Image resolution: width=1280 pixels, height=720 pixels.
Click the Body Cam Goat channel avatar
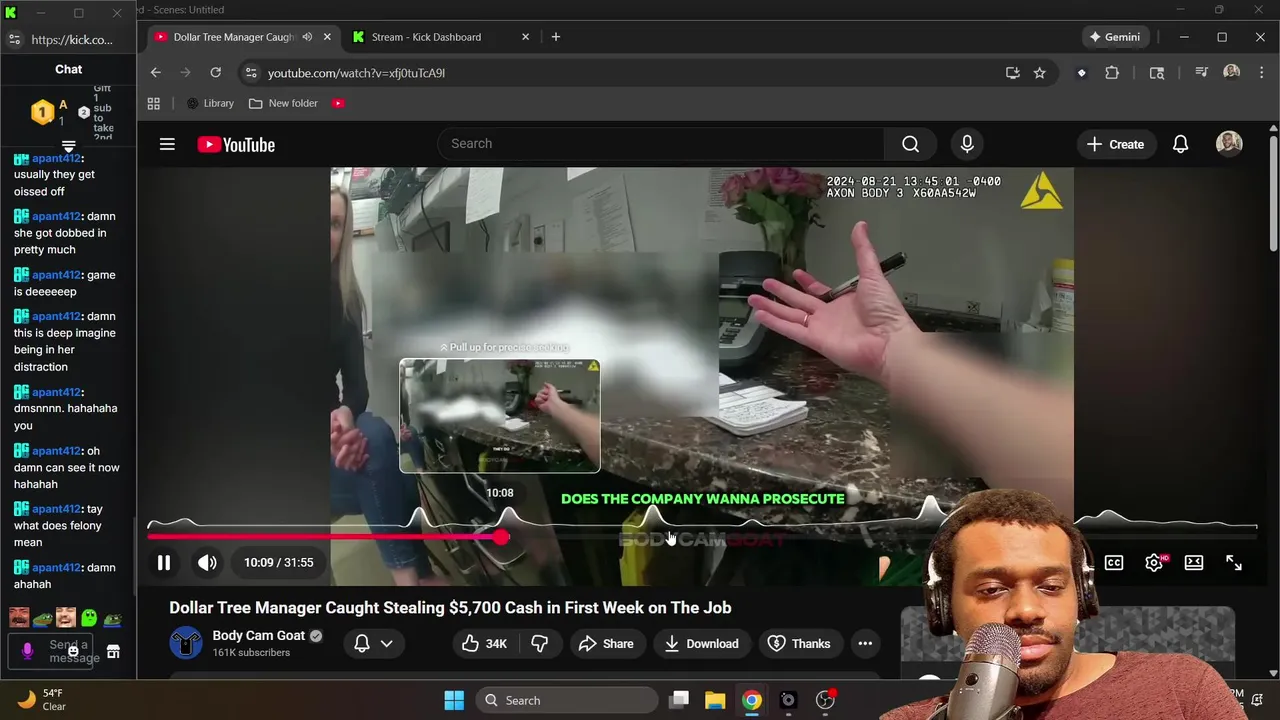(x=186, y=643)
